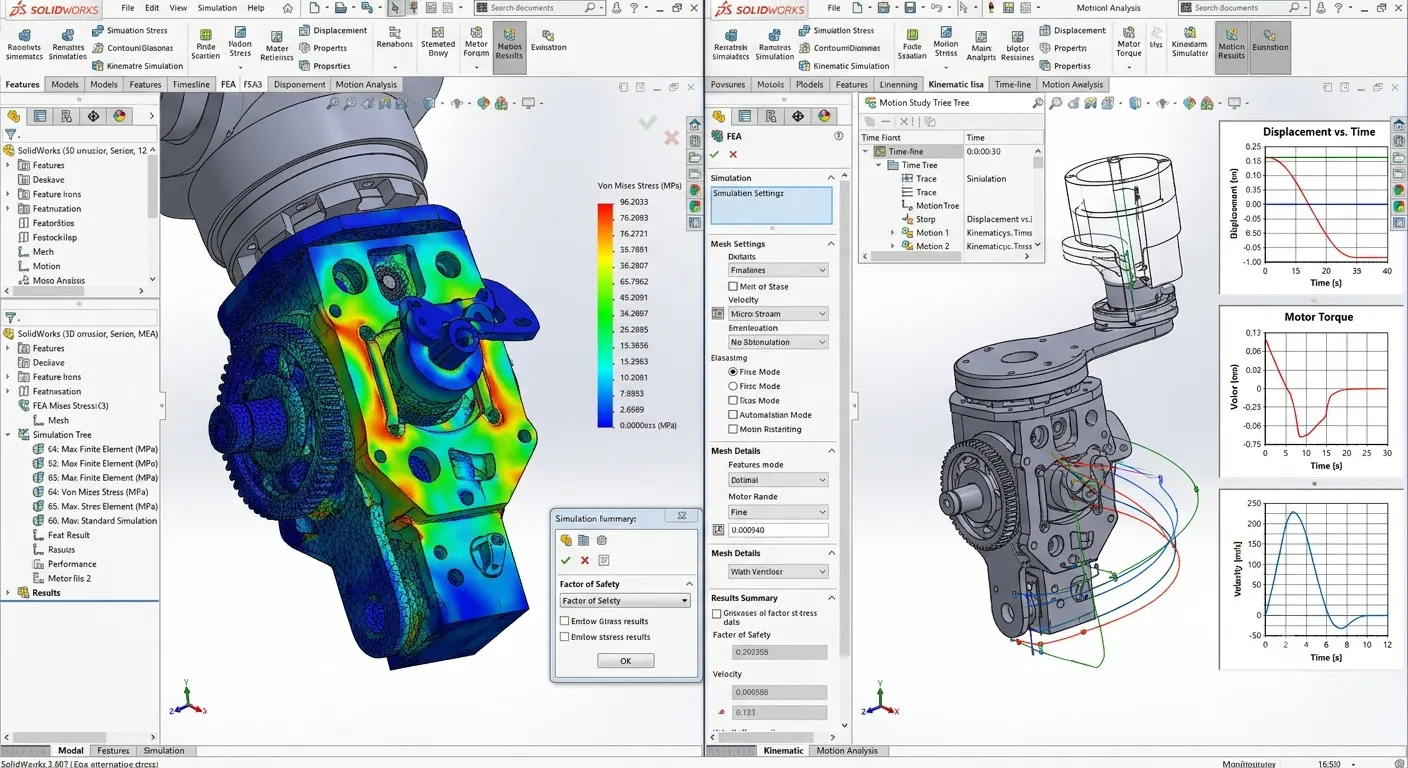Switch to the Time-line tab in right window

click(x=1012, y=84)
